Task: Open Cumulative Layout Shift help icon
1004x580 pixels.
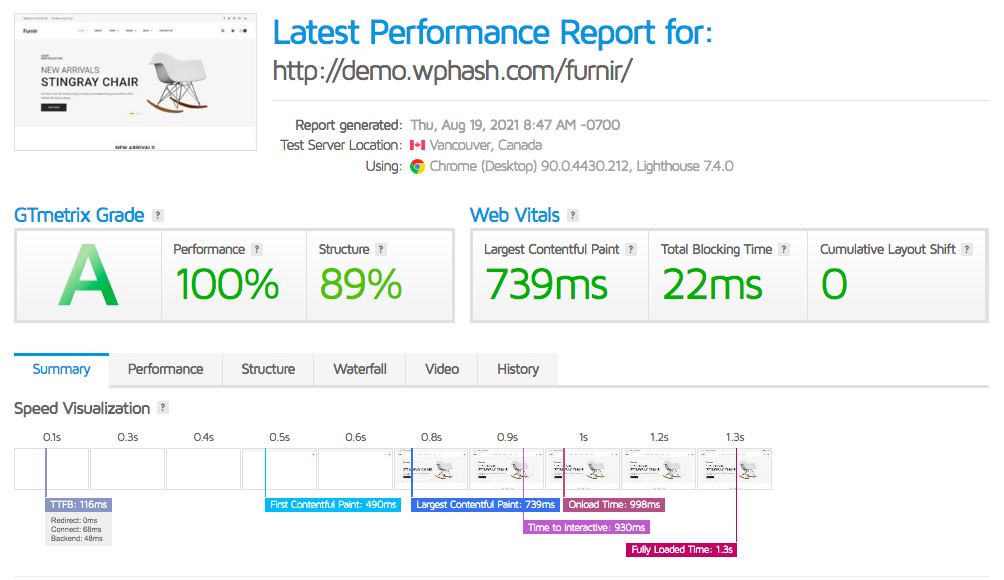Action: point(967,250)
